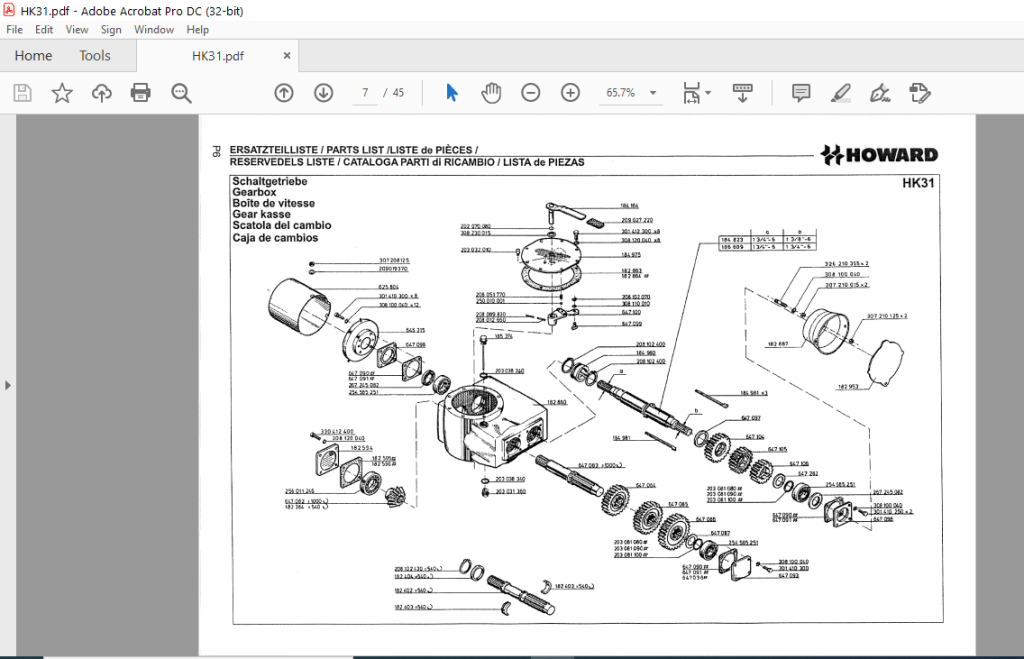
Task: Expand fit page dropdown arrow
Action: click(708, 93)
